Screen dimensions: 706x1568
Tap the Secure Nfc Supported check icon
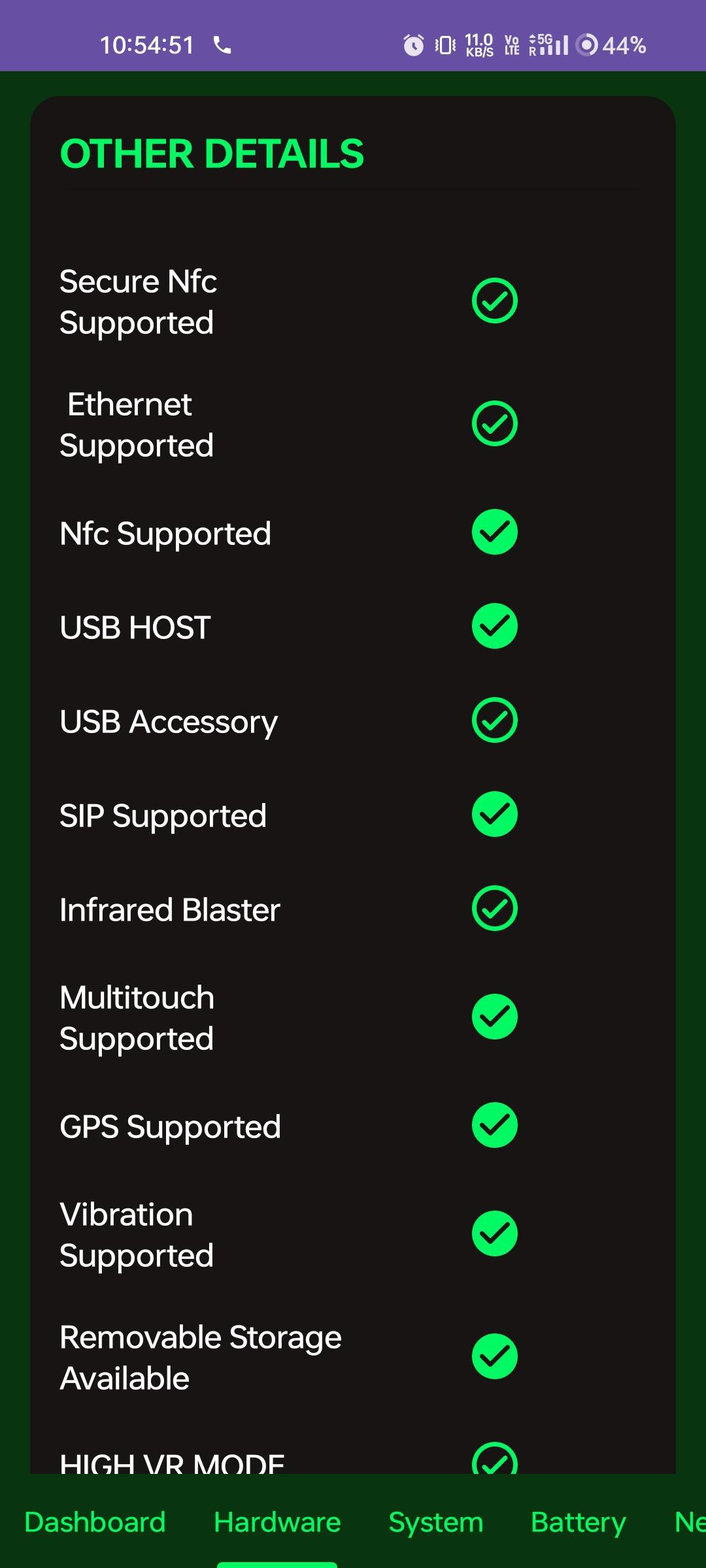click(x=495, y=301)
